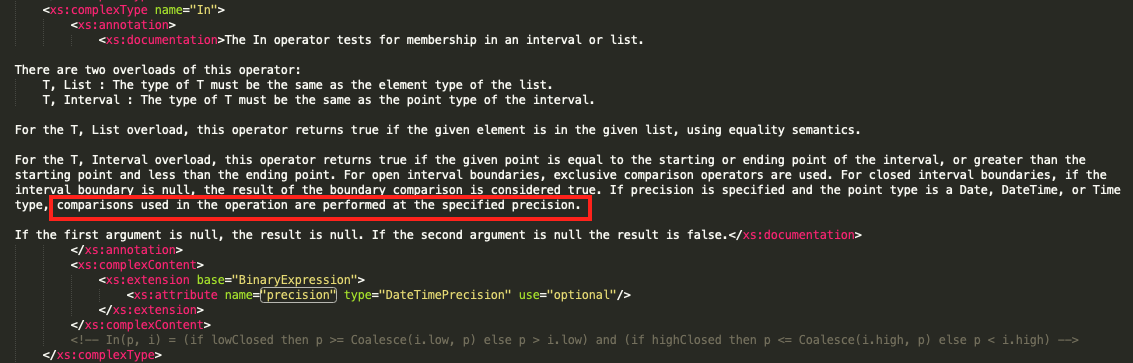1133x363 pixels.
Task: Click the grey In(p, i) comment line
Action: tap(575, 339)
